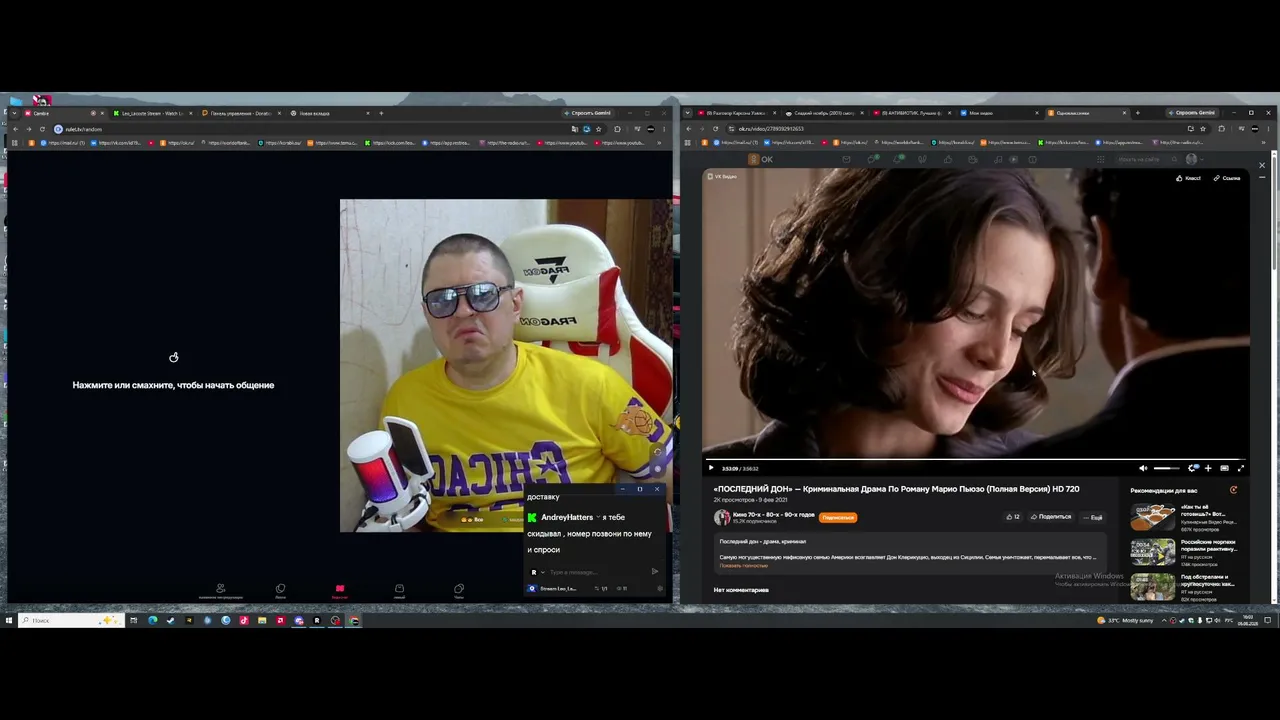Image resolution: width=1280 pixels, height=720 pixels.
Task: Switch to the Одноклассники browser tab
Action: coord(1087,113)
